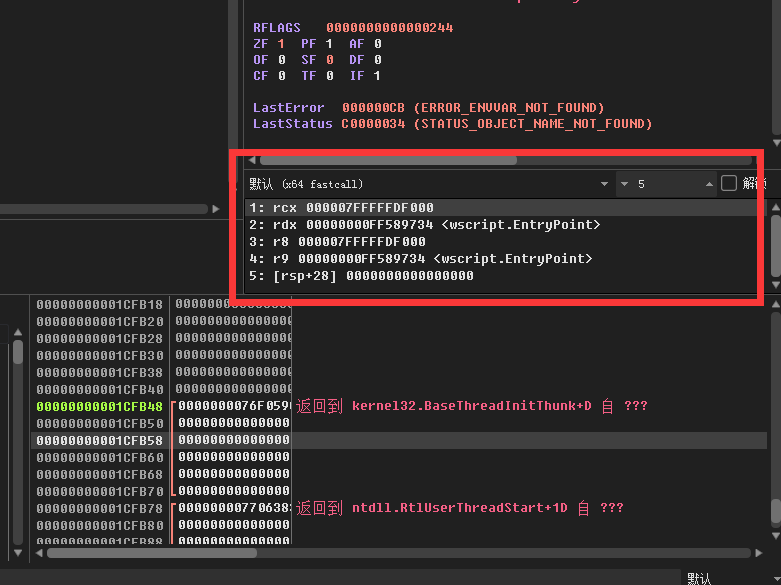The height and width of the screenshot is (585, 781).
Task: Toggle the TF flag value
Action: click(x=330, y=76)
